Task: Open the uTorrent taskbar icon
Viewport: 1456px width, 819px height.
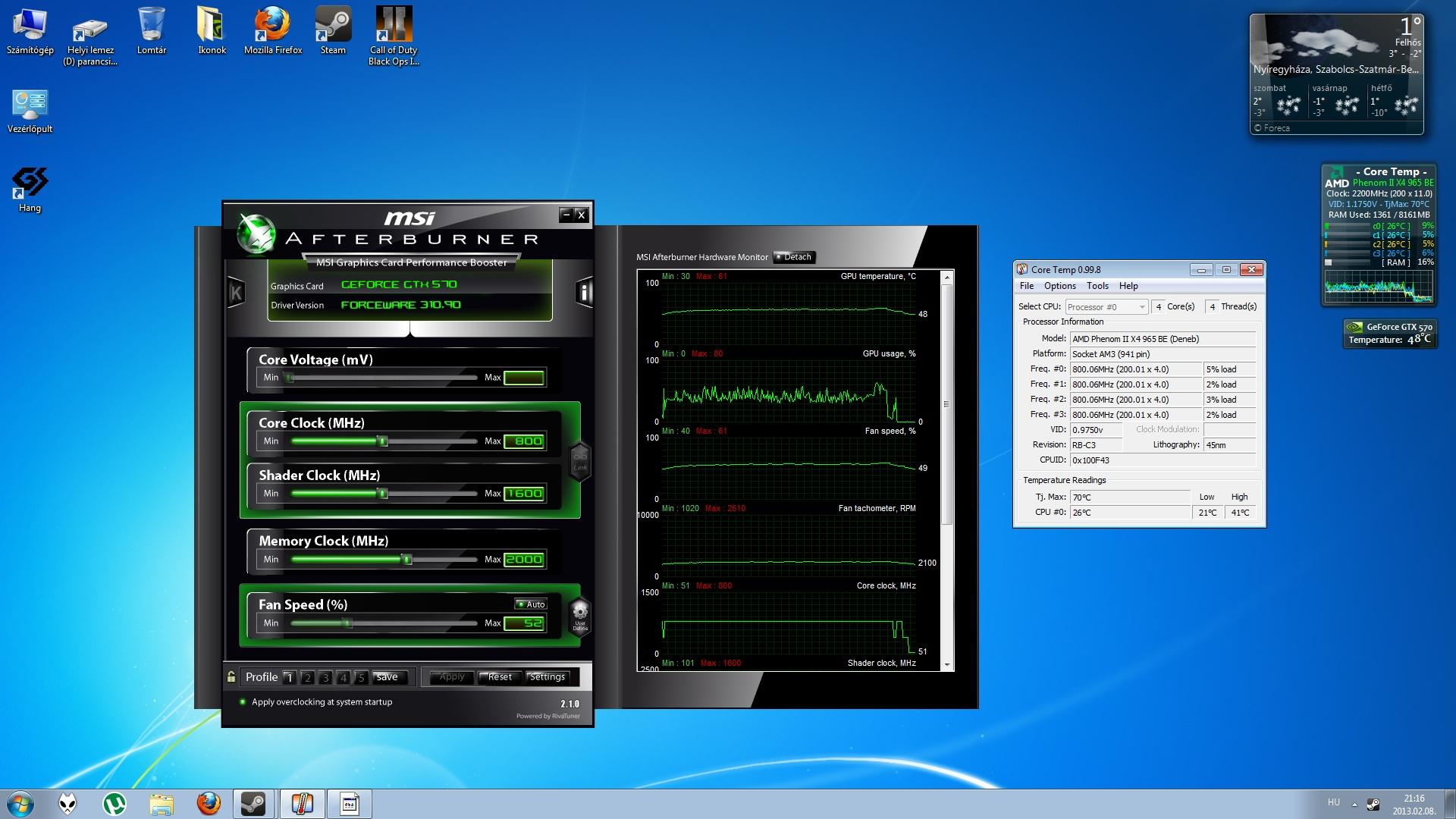Action: [x=115, y=804]
